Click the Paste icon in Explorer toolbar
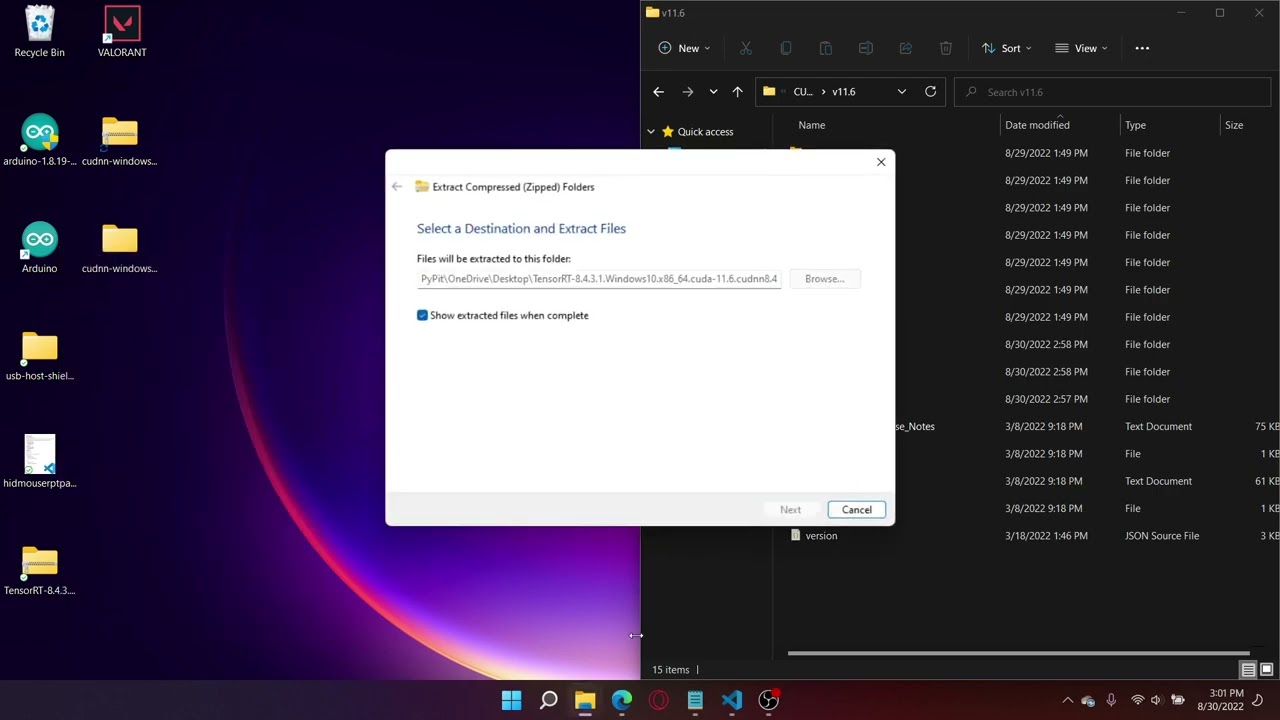1280x720 pixels. pyautogui.click(x=826, y=48)
